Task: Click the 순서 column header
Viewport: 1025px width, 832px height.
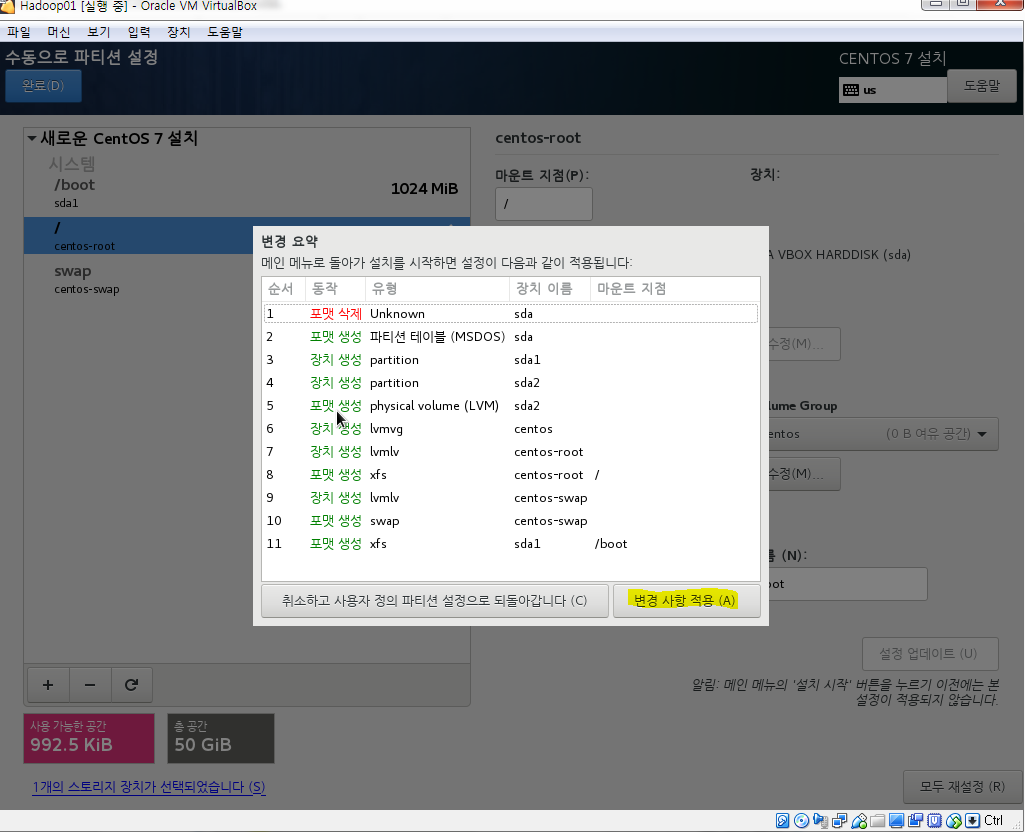Action: [x=283, y=289]
